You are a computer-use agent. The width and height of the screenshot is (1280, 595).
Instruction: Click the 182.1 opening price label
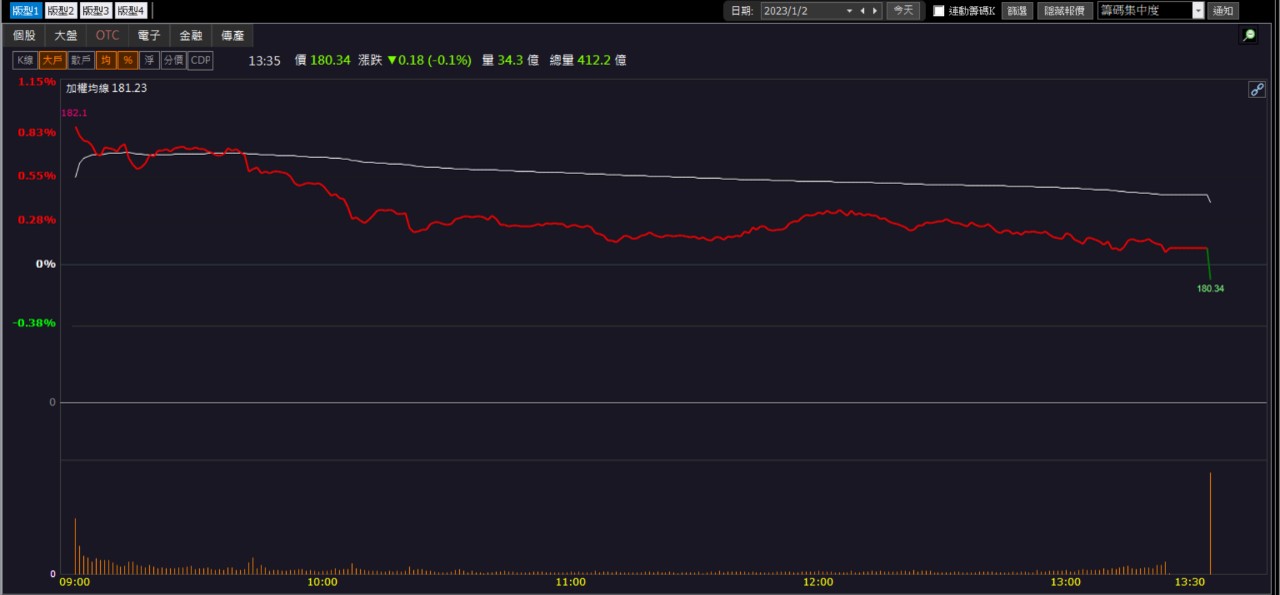(x=74, y=113)
